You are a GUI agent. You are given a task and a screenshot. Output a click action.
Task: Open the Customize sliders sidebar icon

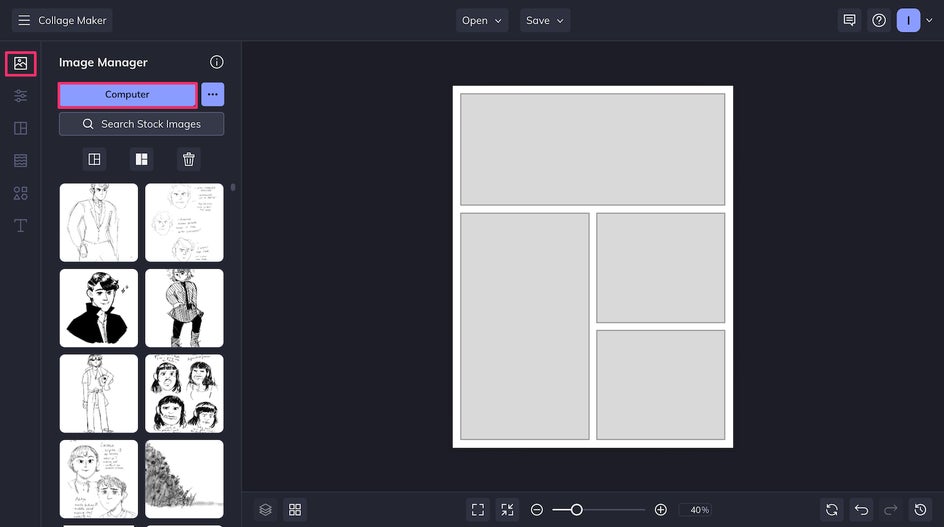(20, 96)
